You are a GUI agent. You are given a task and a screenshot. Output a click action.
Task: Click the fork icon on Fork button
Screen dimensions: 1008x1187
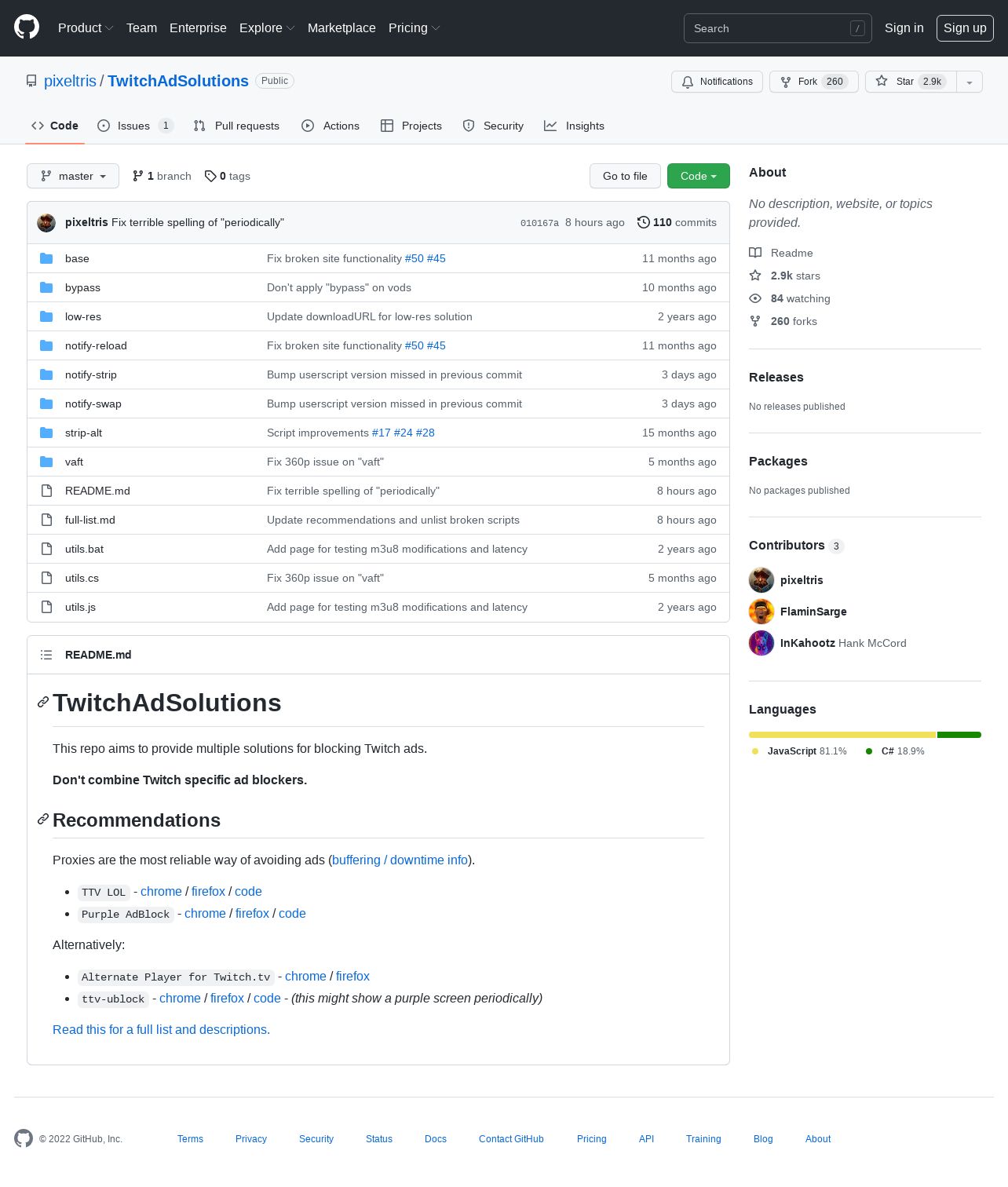[786, 82]
